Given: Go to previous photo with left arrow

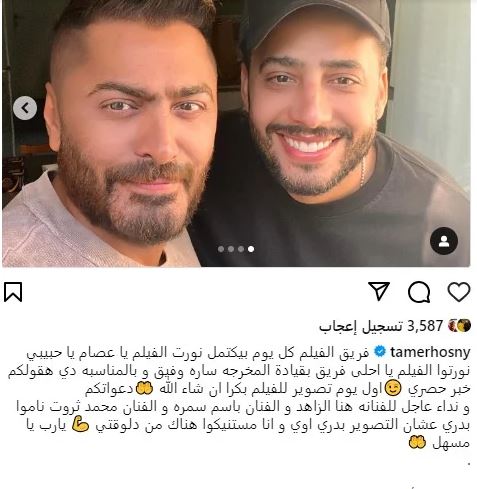Looking at the screenshot, I should click(x=25, y=108).
